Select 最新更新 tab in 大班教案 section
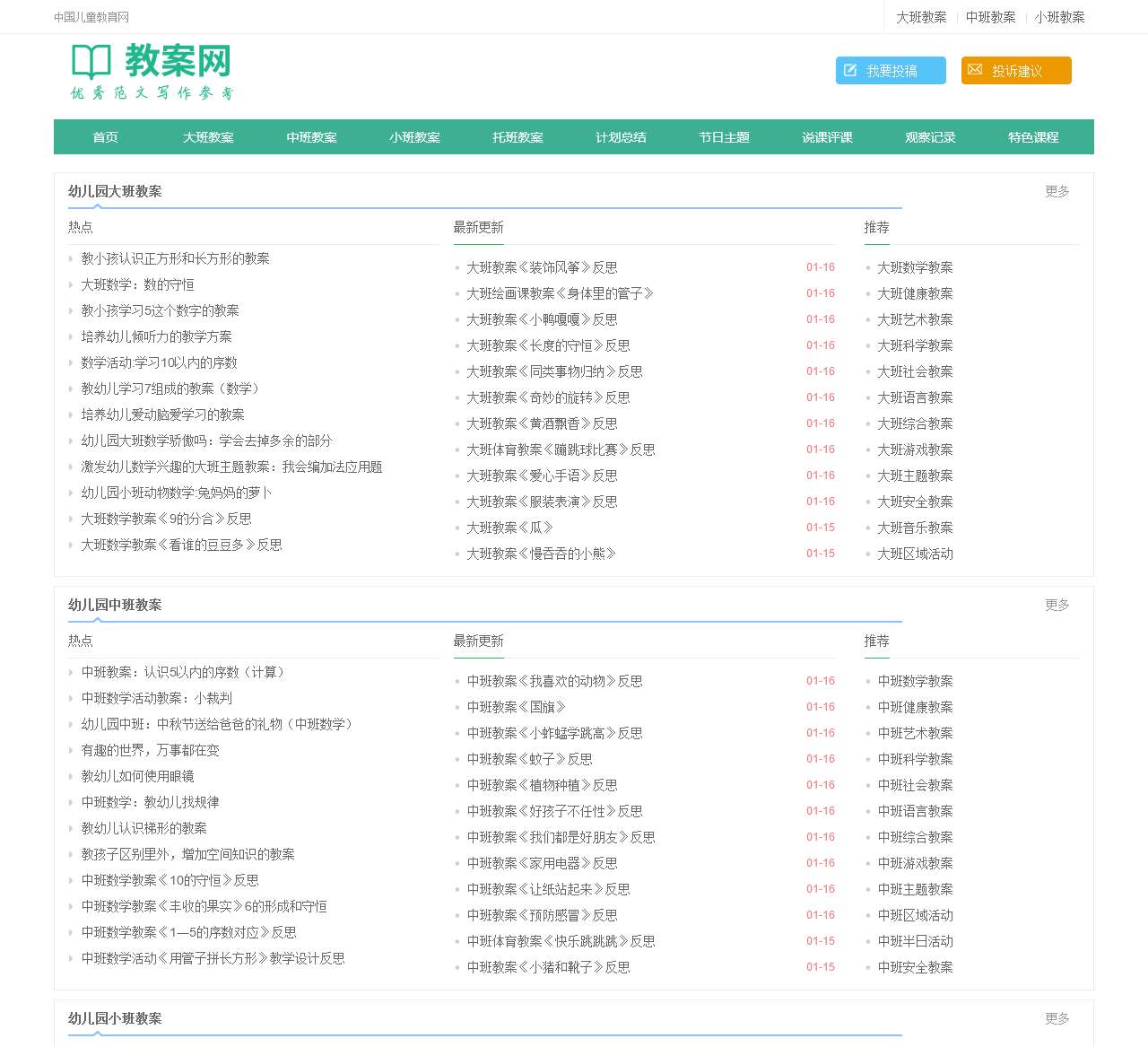This screenshot has height=1047, width=1148. point(478,227)
